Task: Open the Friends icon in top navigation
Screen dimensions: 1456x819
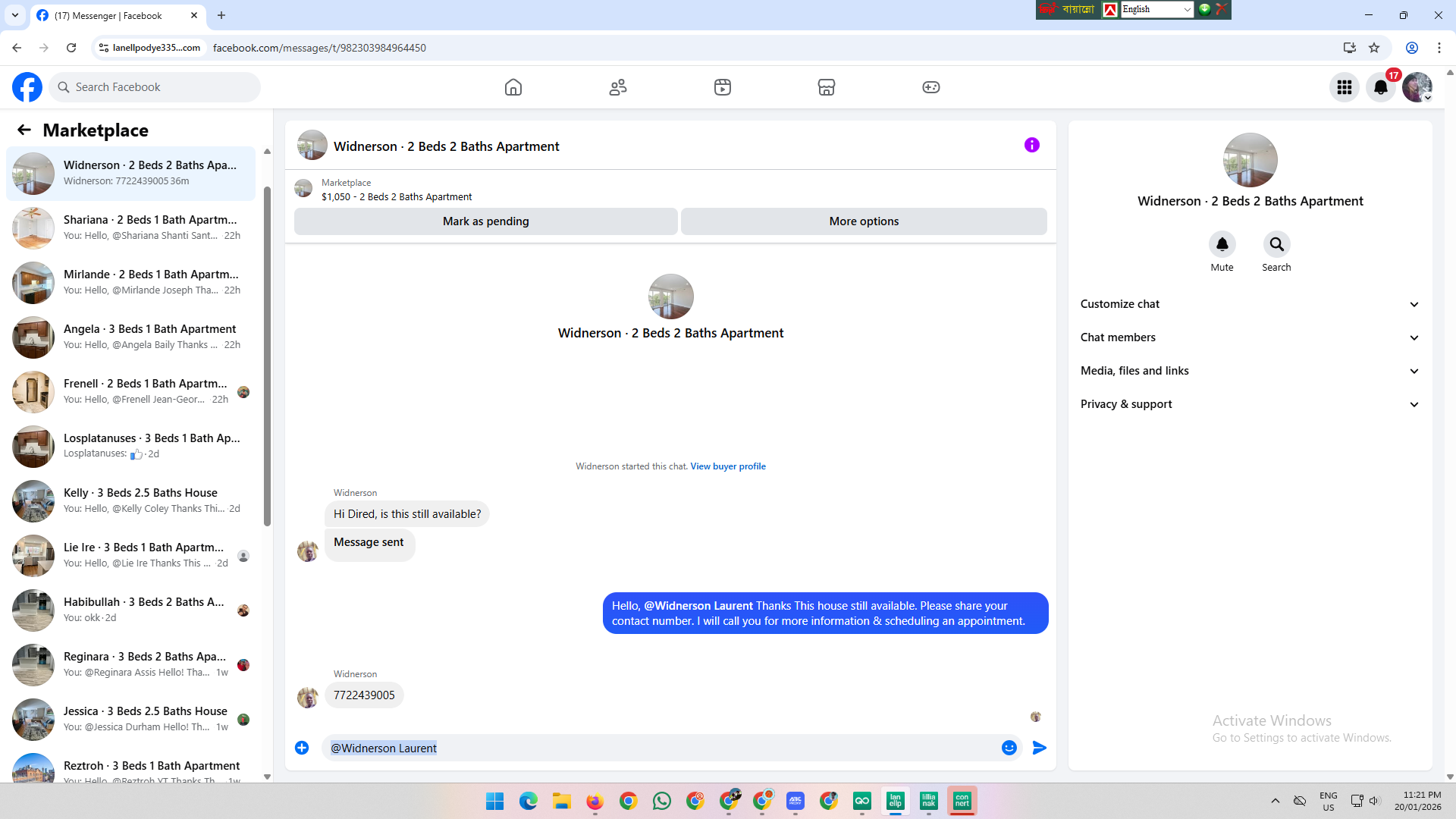Action: [x=618, y=87]
